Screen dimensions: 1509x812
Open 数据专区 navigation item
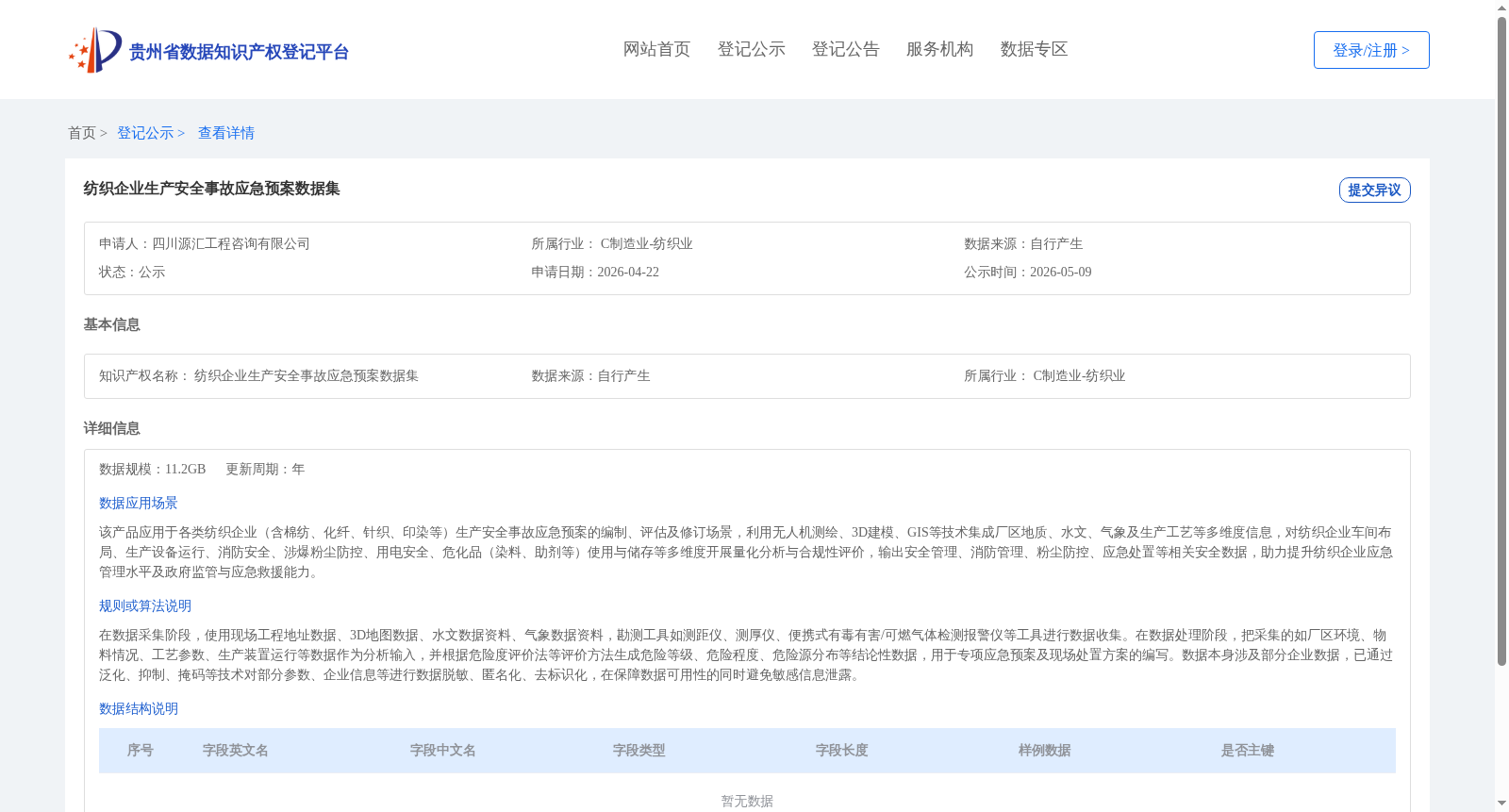[x=1034, y=49]
